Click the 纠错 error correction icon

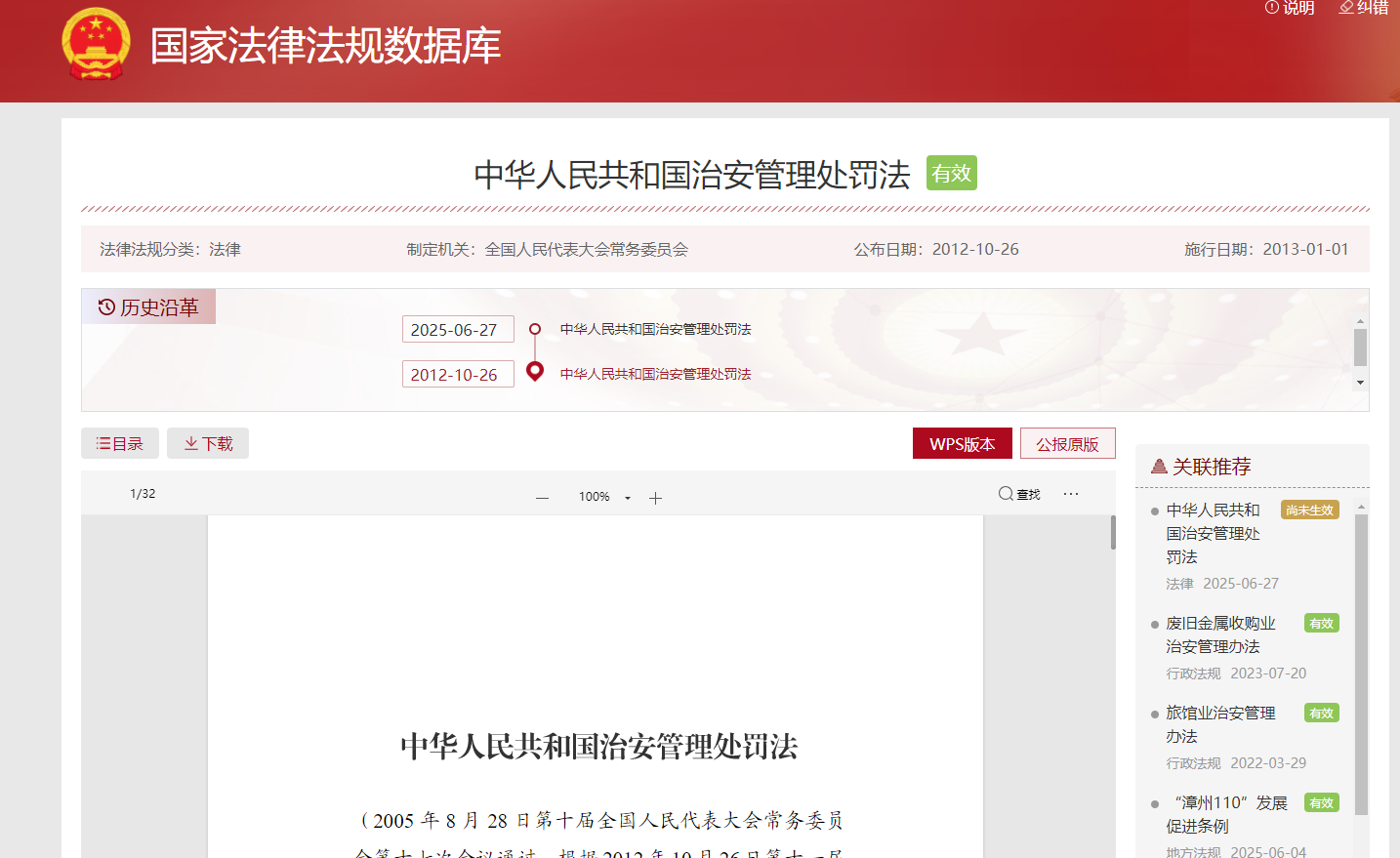point(1347,8)
